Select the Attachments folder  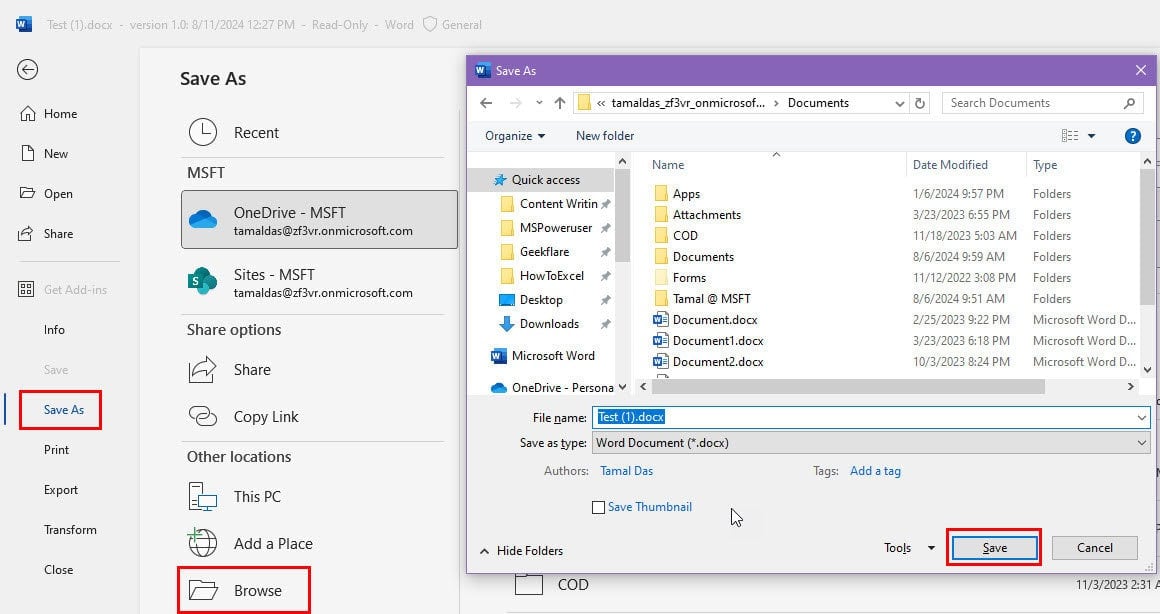point(697,215)
